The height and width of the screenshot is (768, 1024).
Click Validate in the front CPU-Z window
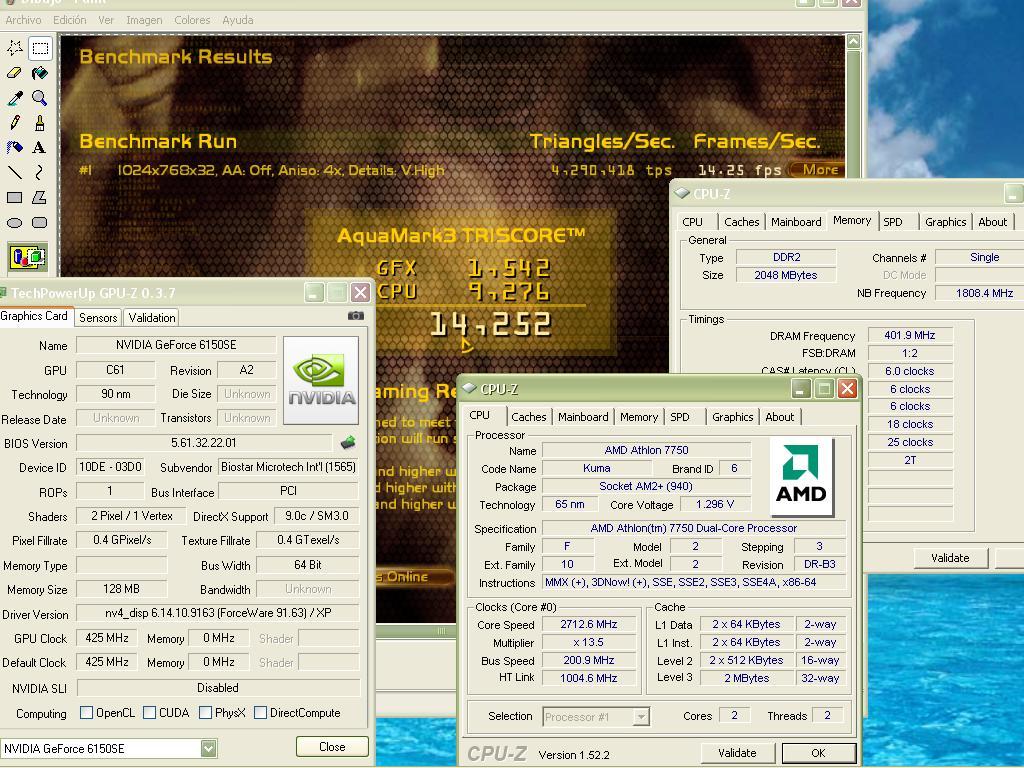(737, 753)
